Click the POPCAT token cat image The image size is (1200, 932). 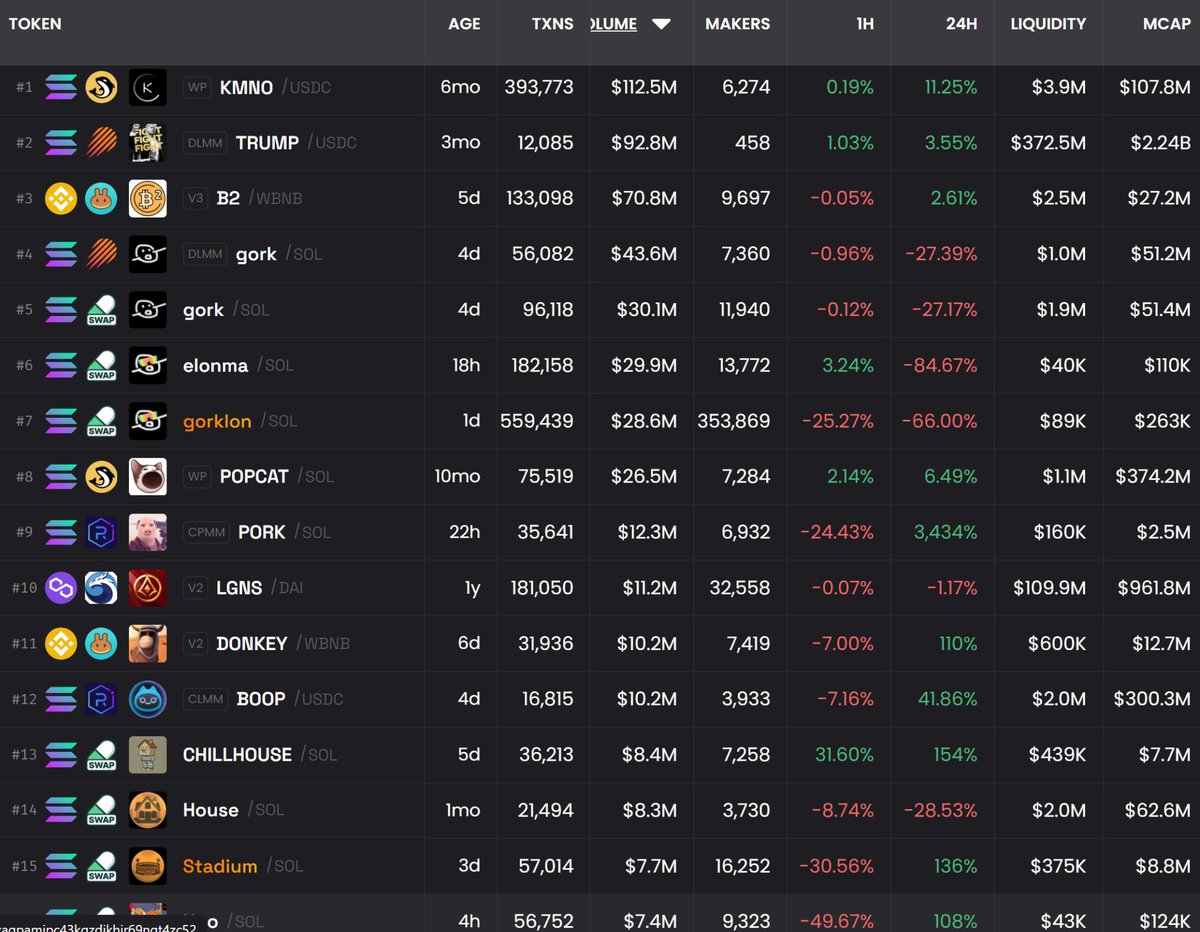[x=147, y=477]
